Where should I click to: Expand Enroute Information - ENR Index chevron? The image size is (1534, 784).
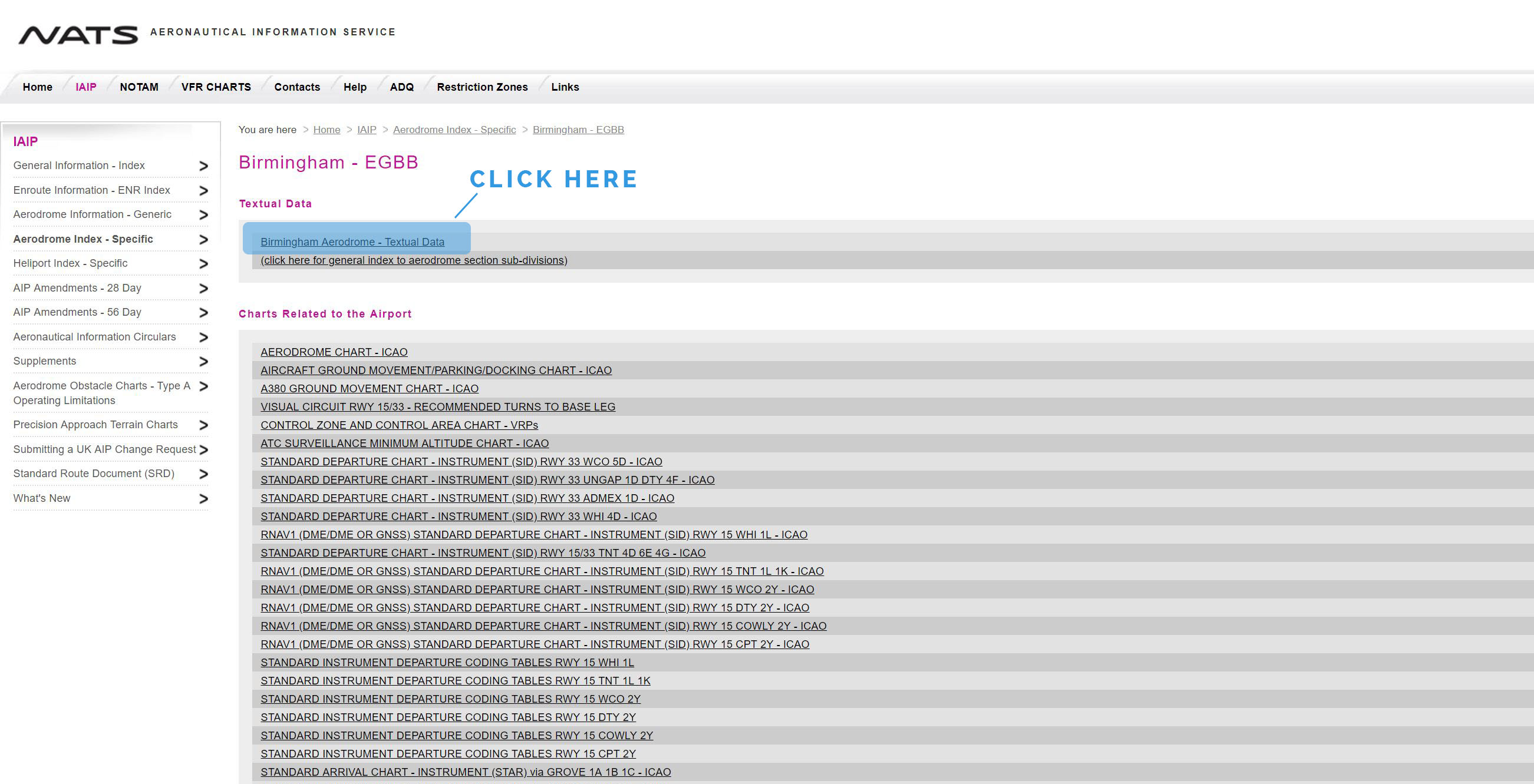coord(203,190)
